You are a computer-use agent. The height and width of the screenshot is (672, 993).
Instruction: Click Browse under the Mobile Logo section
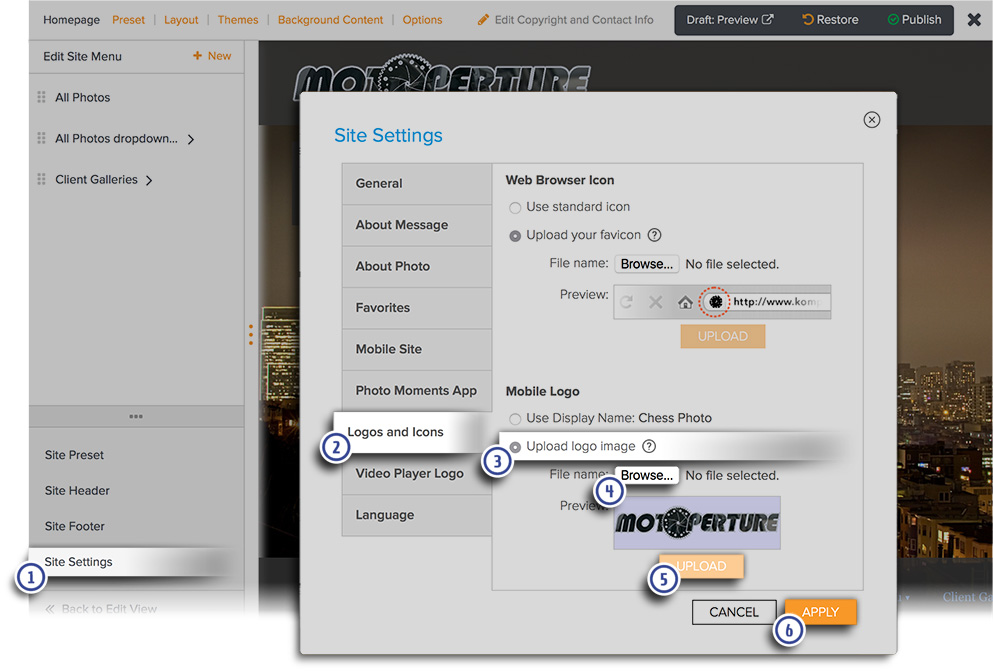646,475
